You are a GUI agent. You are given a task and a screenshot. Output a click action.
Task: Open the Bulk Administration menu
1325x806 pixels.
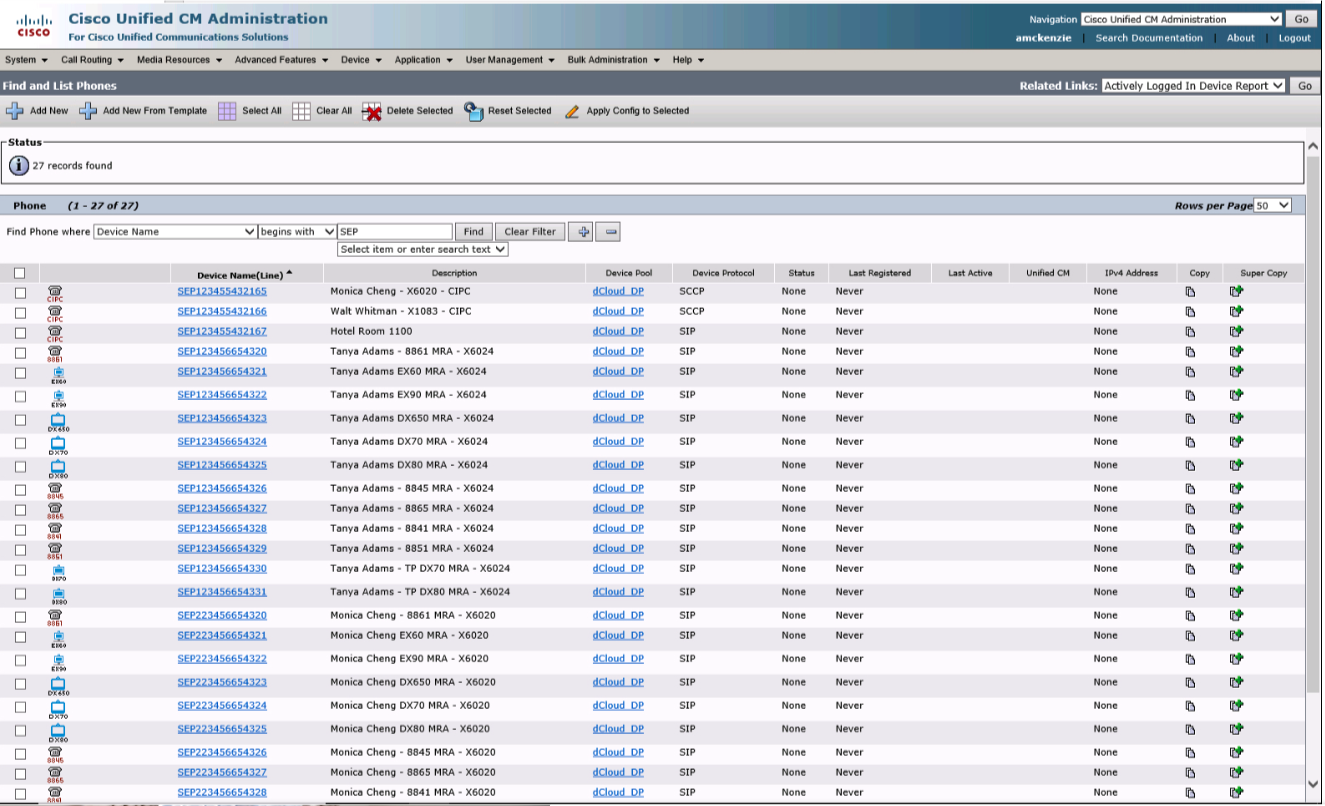613,60
